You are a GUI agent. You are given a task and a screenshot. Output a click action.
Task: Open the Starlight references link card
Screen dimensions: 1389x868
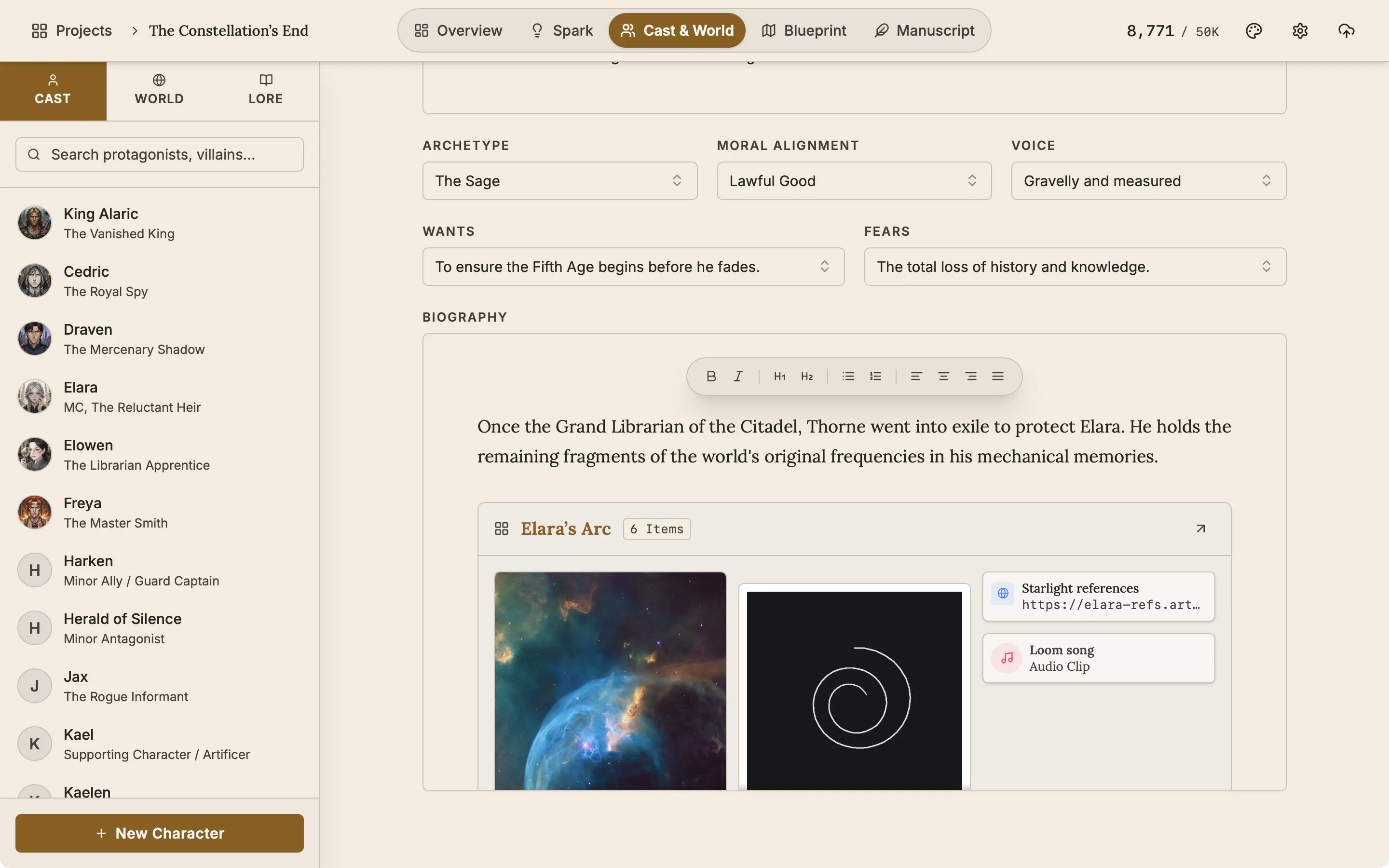1099,597
